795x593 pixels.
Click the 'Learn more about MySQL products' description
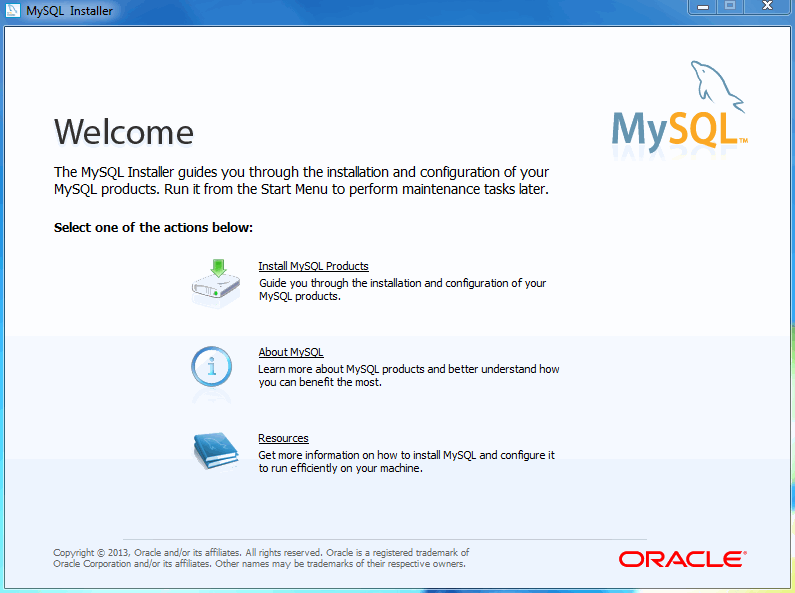click(409, 376)
